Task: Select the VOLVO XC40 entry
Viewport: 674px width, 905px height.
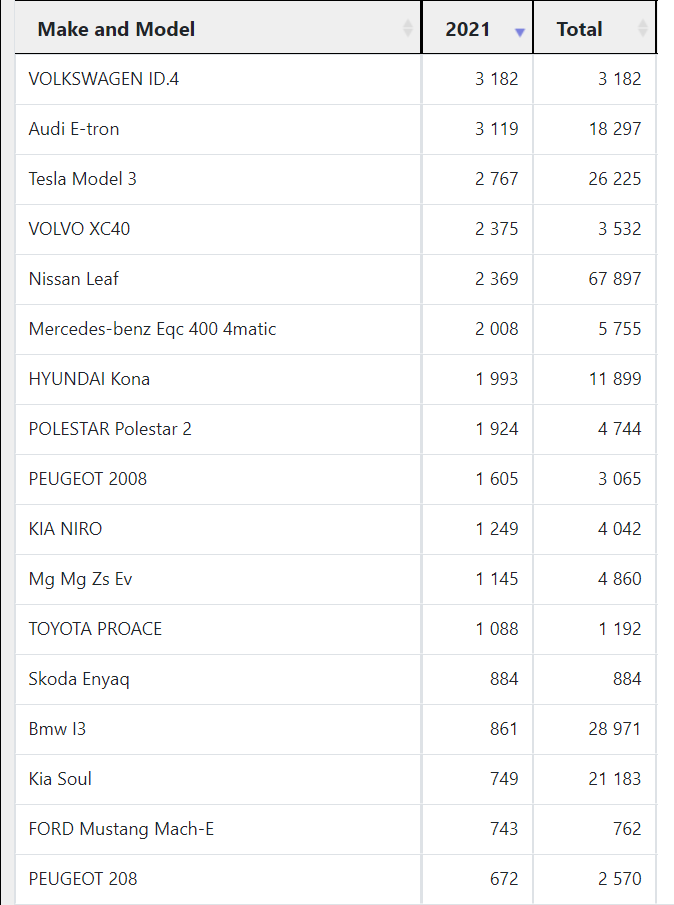Action: coord(336,229)
